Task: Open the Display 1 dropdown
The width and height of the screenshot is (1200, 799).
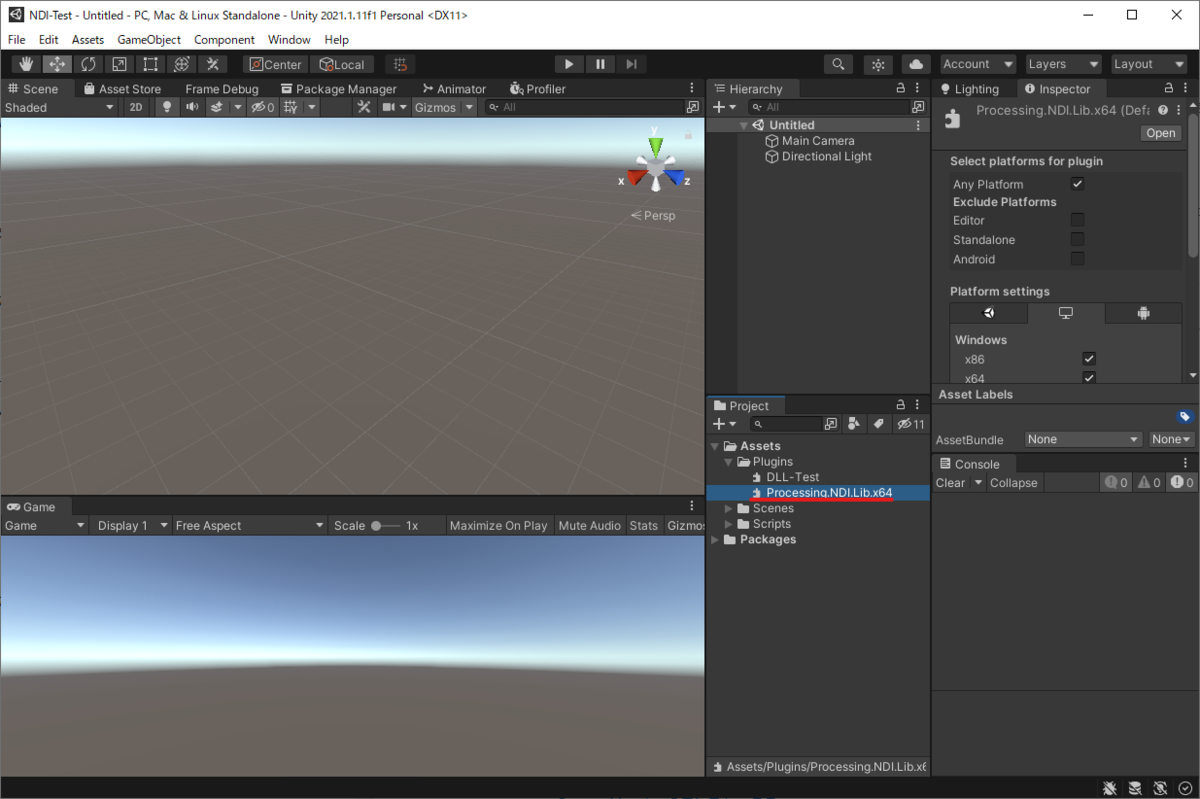Action: tap(131, 525)
